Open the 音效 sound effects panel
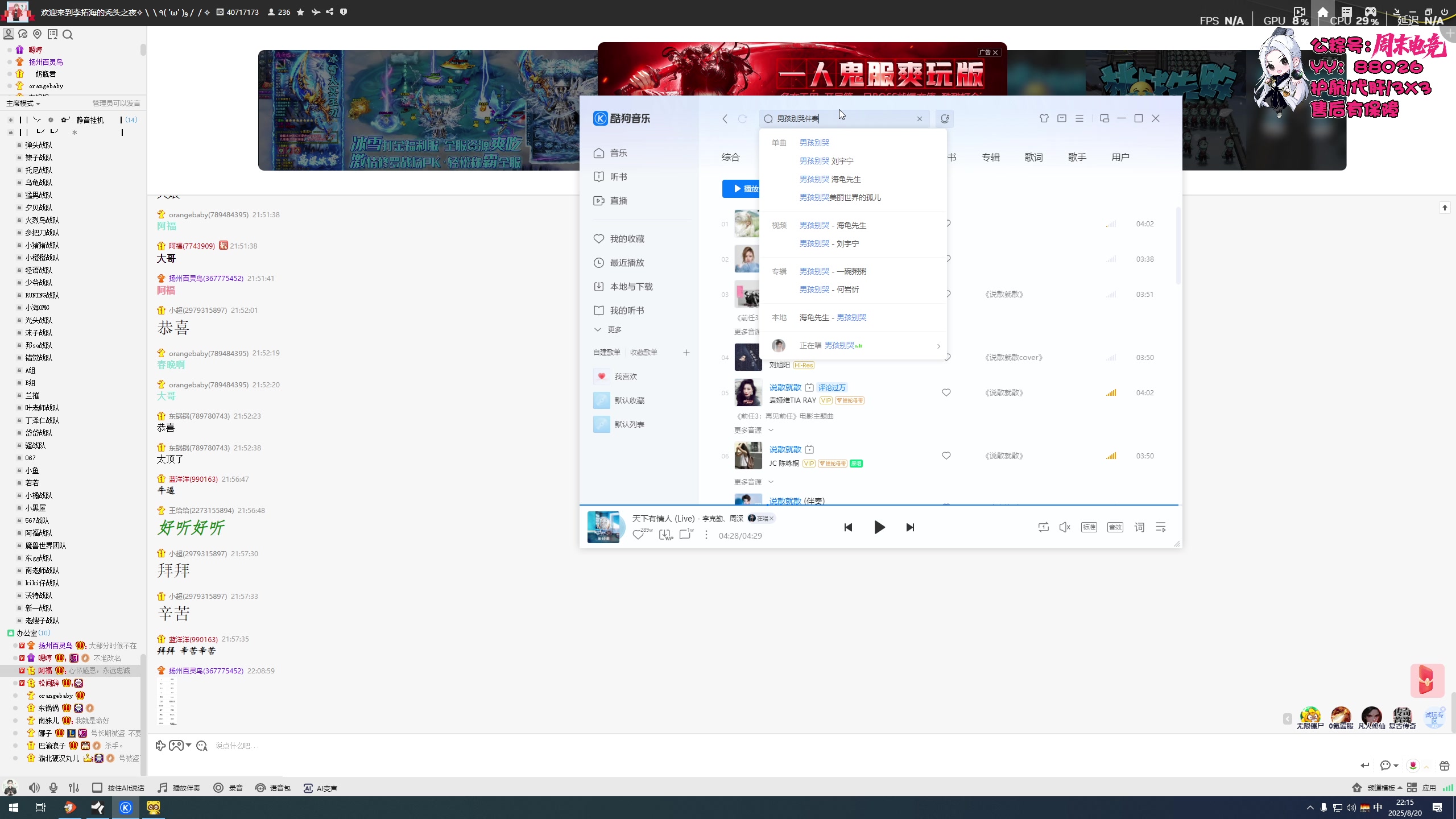Image resolution: width=1456 pixels, height=819 pixels. click(1115, 527)
